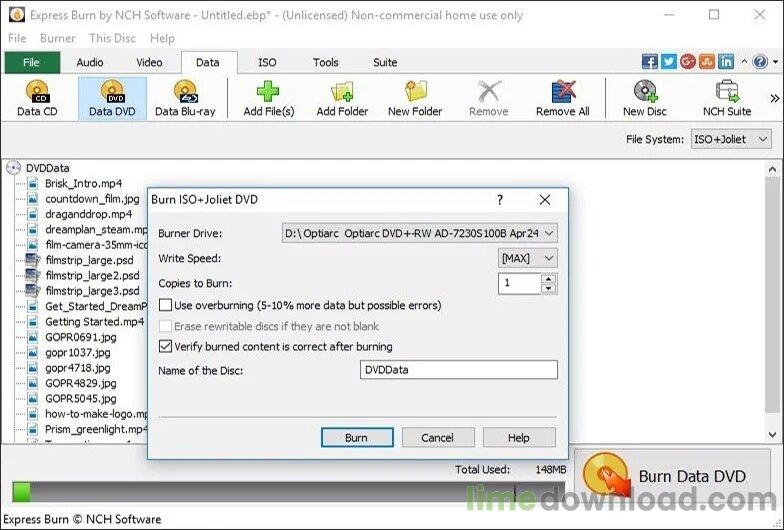Viewport: 784px width, 530px height.
Task: Click the Burn button in dialog
Action: (x=357, y=438)
